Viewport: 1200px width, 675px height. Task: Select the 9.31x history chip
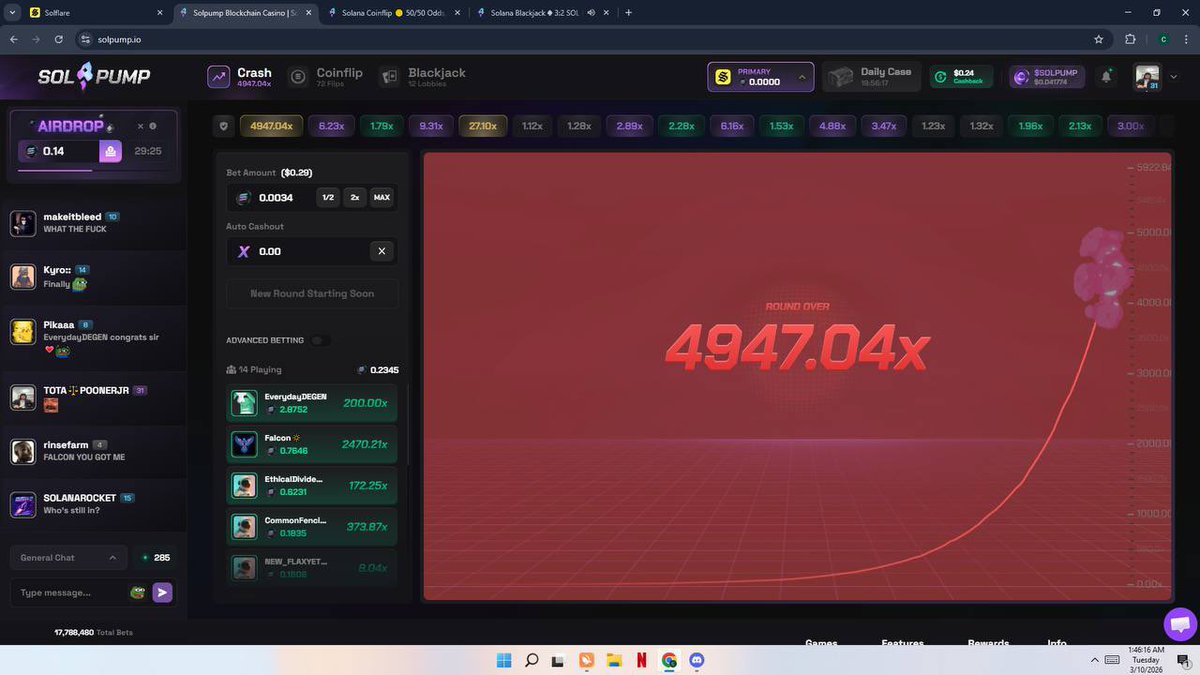click(431, 126)
